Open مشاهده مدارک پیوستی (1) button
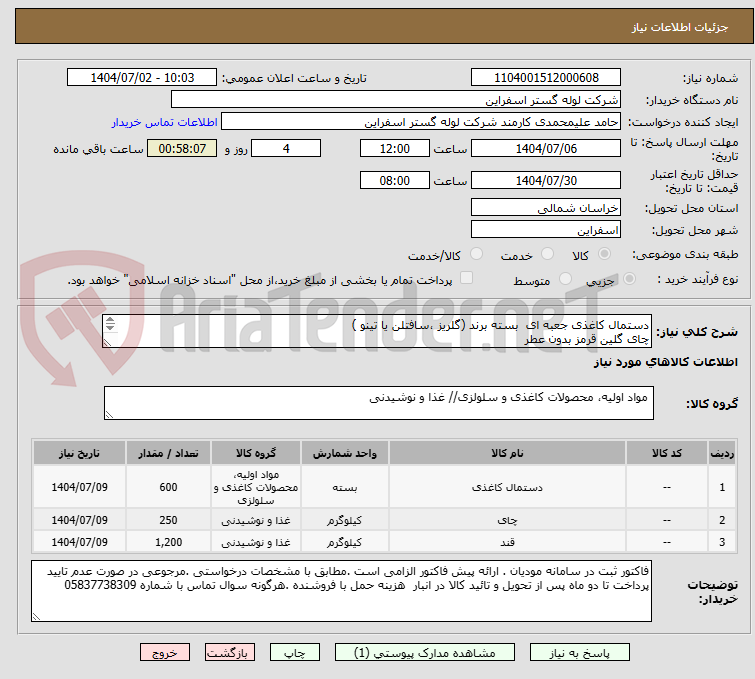Image resolution: width=755 pixels, height=679 pixels. (x=425, y=653)
